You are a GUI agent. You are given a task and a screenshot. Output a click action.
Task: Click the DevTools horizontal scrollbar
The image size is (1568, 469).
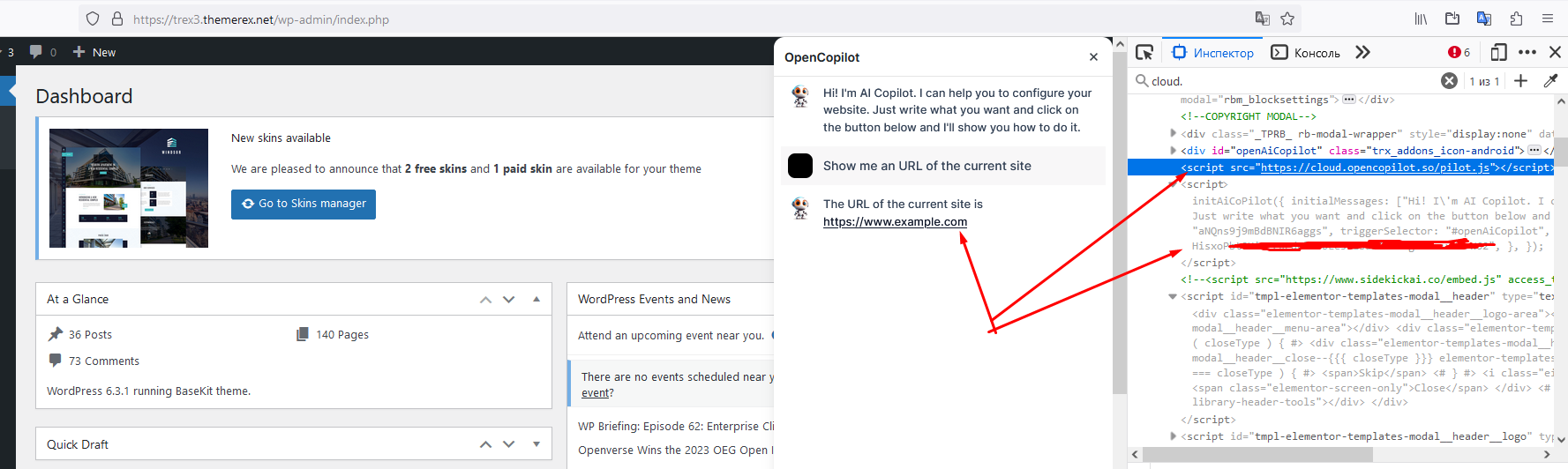(1257, 455)
